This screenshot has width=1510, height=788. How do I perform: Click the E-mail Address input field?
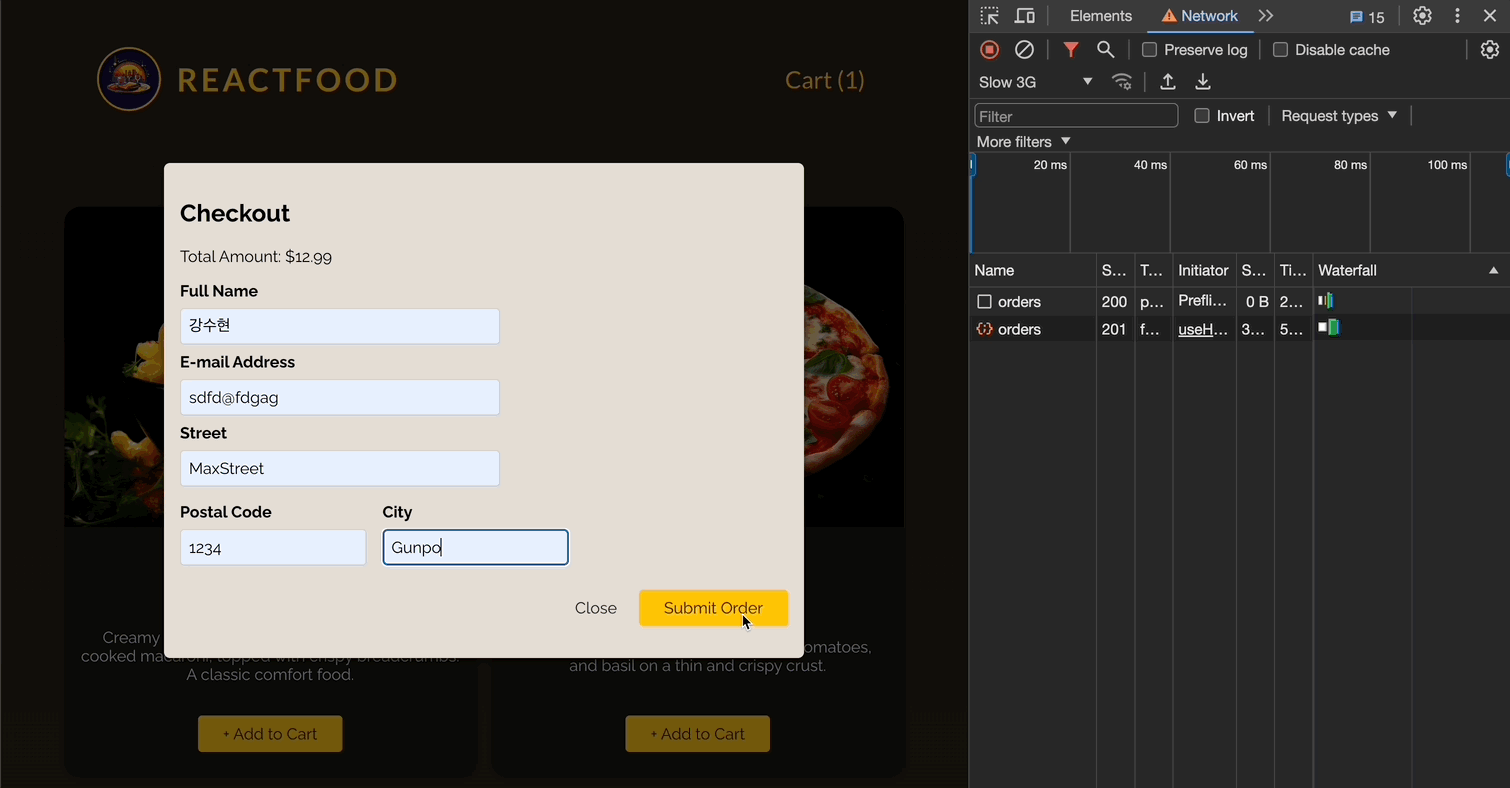[x=340, y=397]
